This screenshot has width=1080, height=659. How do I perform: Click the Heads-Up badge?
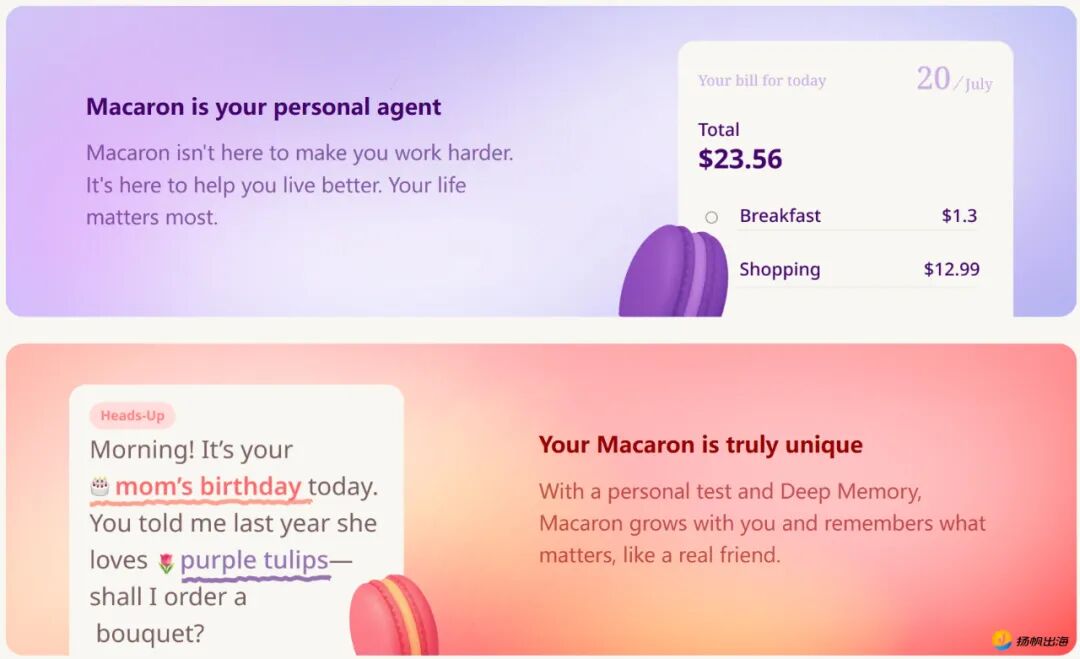[132, 416]
